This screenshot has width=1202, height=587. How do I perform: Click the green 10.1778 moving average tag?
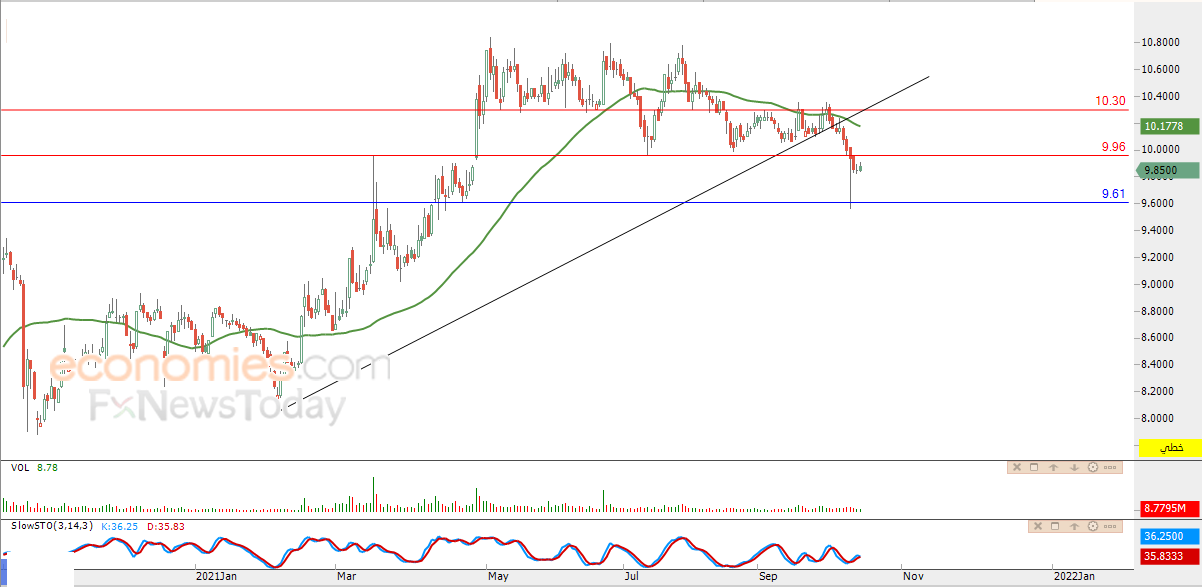point(1171,127)
